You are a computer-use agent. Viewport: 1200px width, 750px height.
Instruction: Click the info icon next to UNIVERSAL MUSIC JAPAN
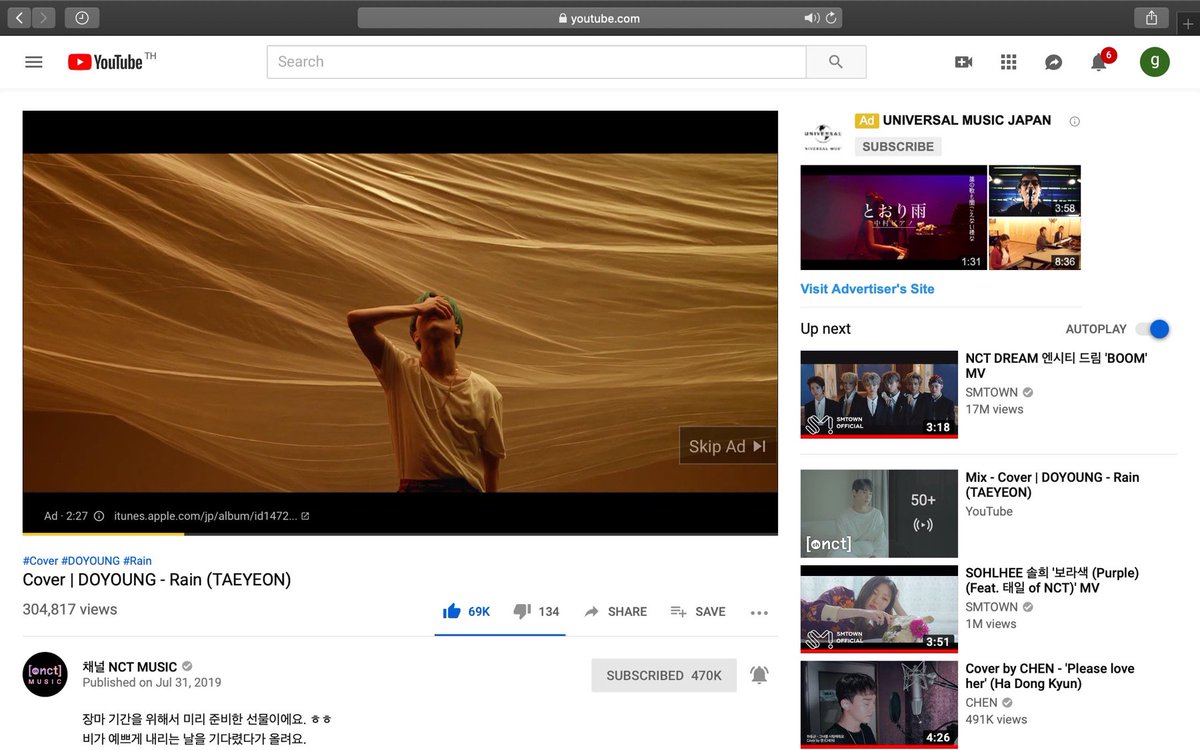tap(1075, 121)
